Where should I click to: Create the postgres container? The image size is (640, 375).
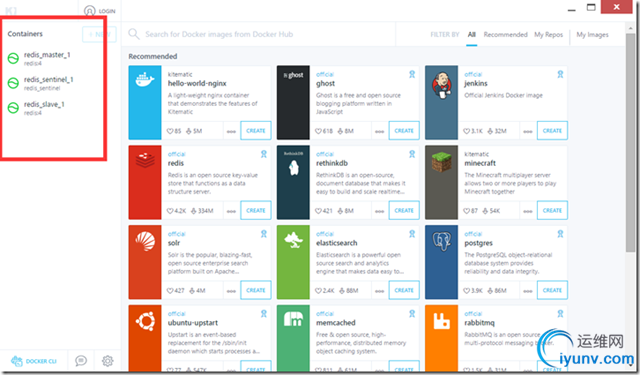552,290
